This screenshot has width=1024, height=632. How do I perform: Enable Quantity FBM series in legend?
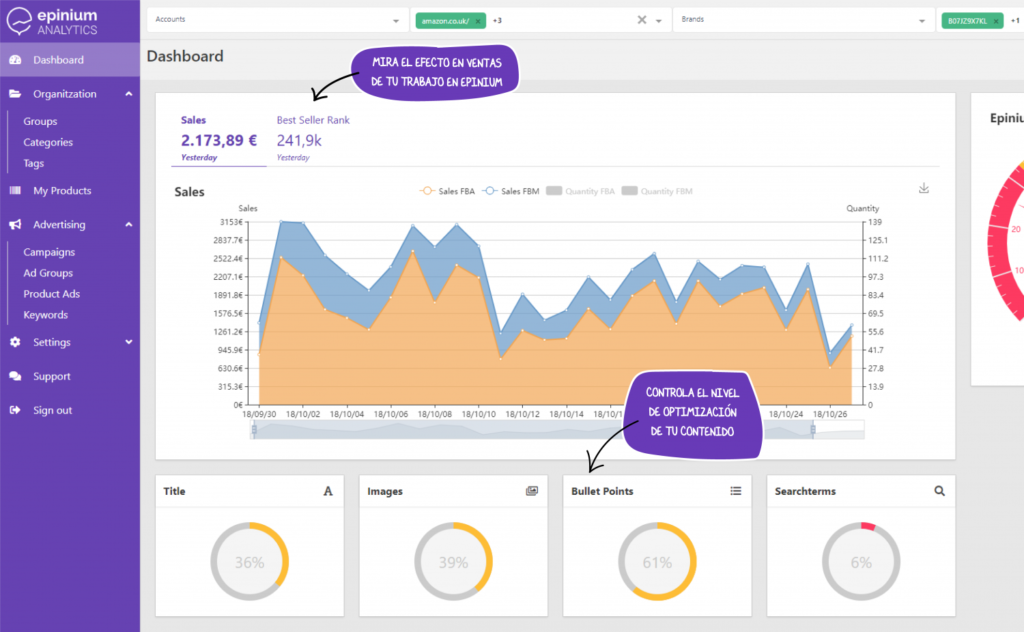(657, 191)
